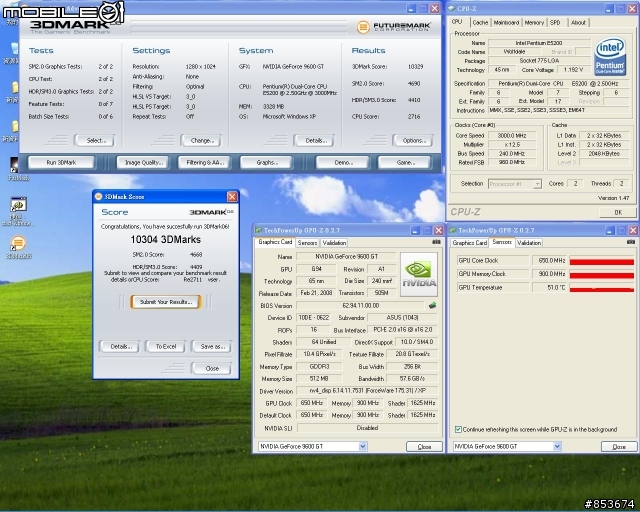Click the 10304 3DMarks score text

(165, 239)
